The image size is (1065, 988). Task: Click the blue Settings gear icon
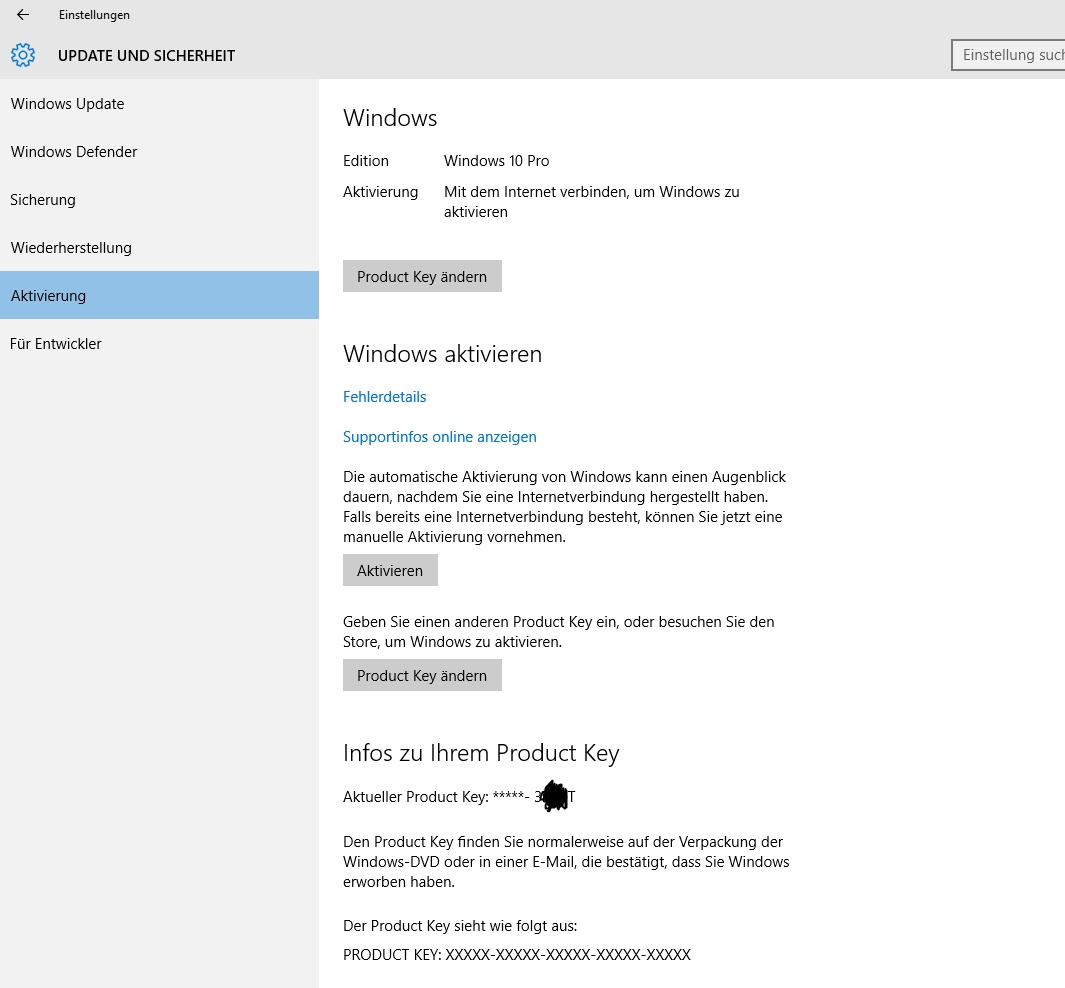[x=22, y=55]
